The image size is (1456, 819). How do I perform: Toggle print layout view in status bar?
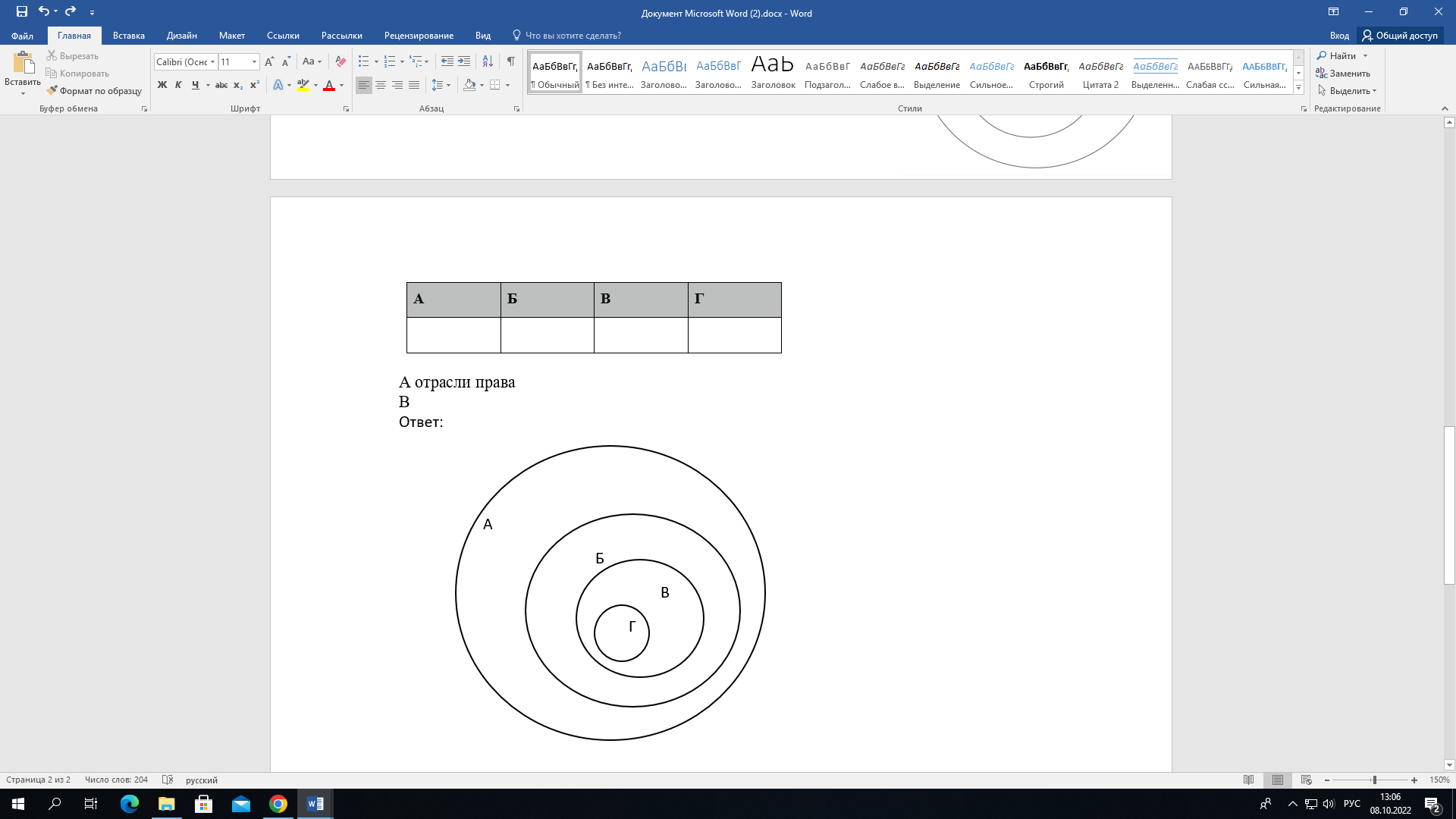click(x=1278, y=780)
